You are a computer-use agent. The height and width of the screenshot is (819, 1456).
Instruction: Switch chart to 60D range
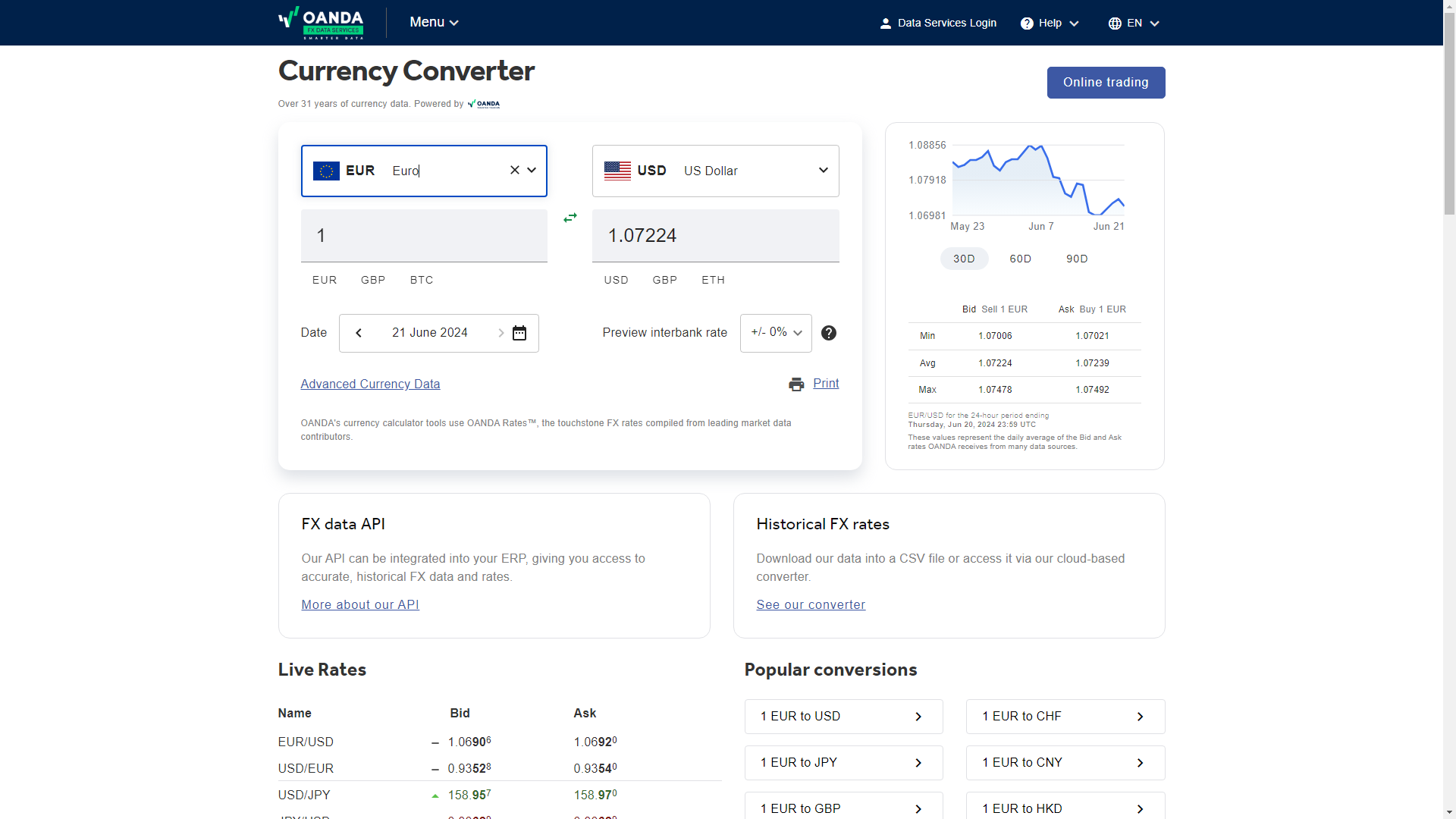[x=1021, y=259]
